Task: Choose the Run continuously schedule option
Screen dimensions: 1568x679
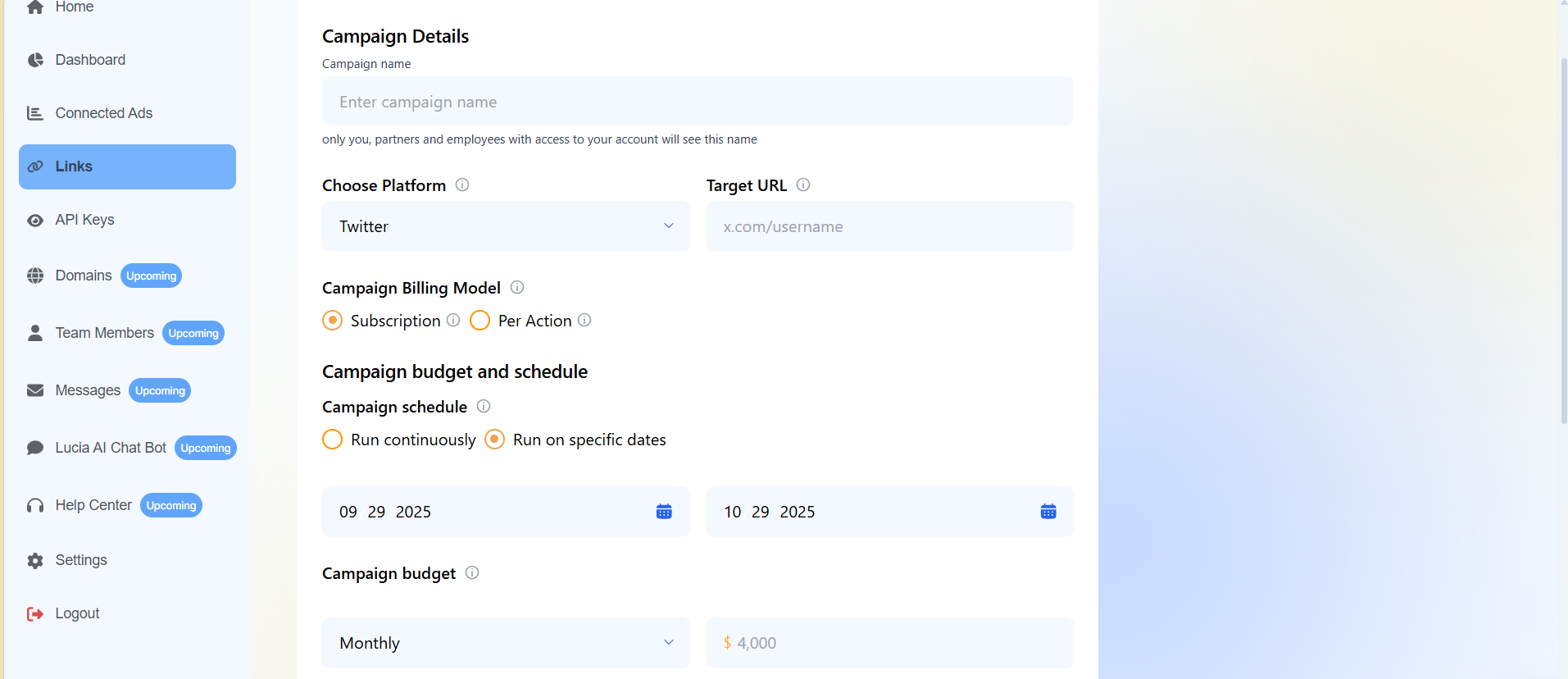Action: pyautogui.click(x=333, y=440)
